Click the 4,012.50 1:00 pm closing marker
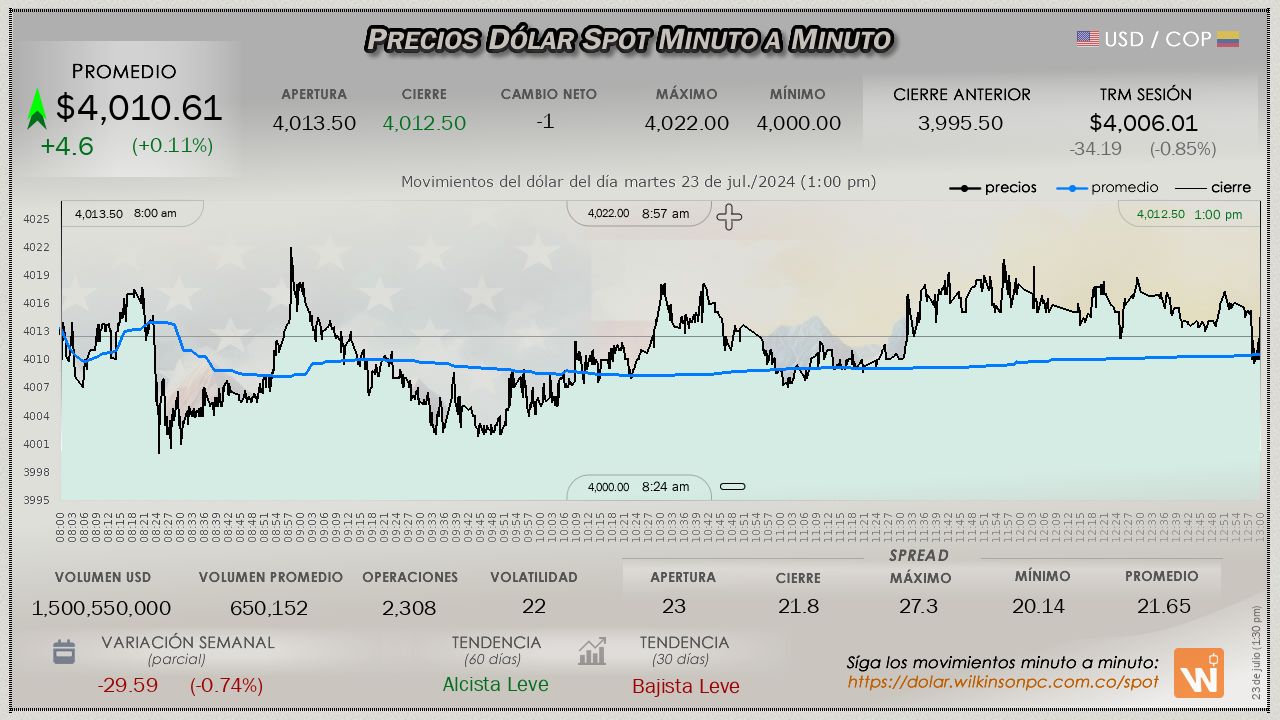The height and width of the screenshot is (720, 1280). [x=1189, y=215]
